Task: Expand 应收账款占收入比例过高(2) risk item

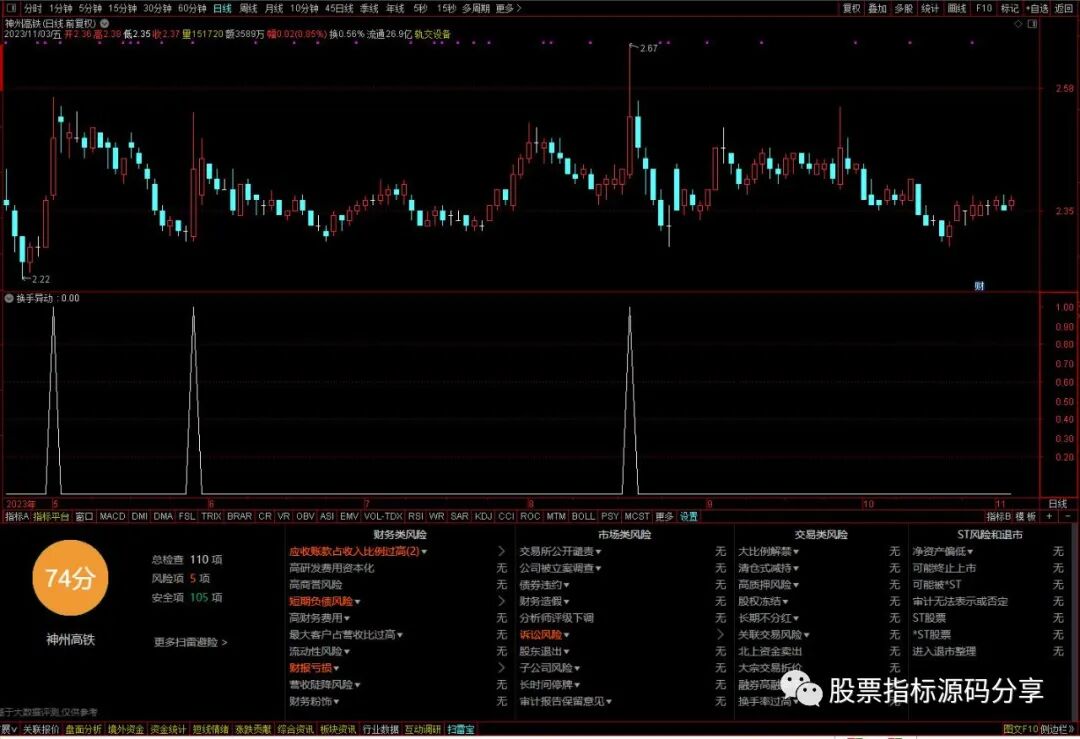Action: point(358,552)
